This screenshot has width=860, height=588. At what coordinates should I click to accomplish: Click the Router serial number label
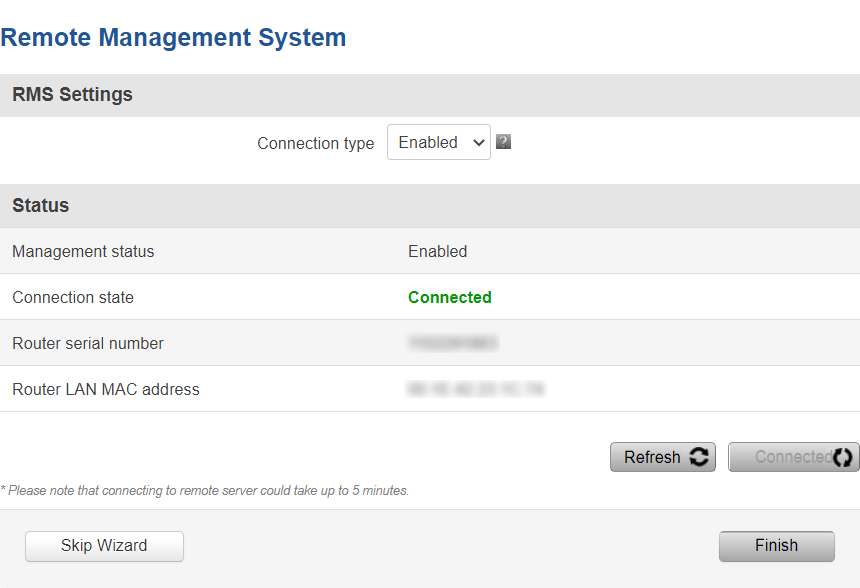pos(88,343)
